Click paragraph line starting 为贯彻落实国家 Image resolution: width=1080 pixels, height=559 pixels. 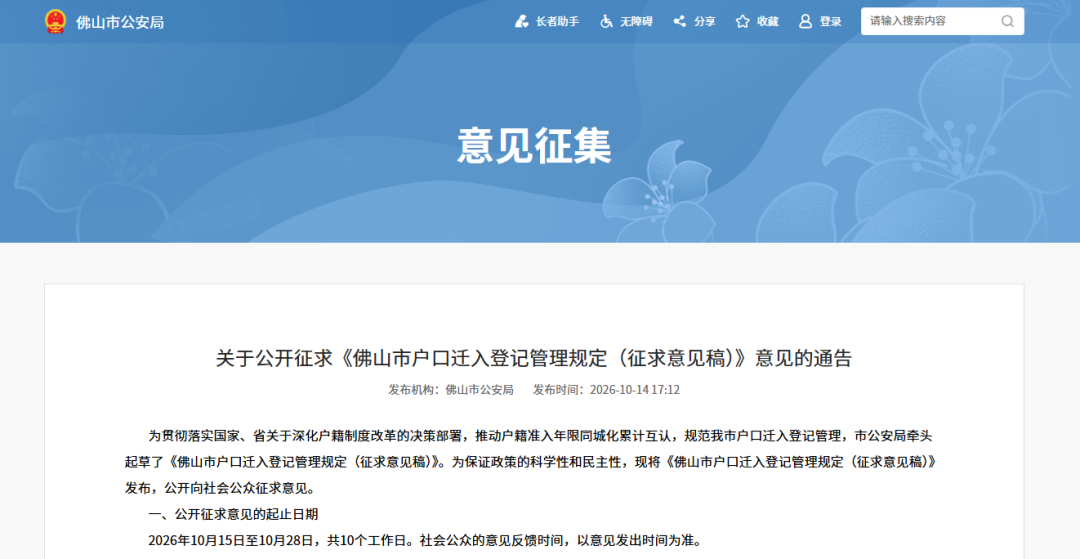(x=541, y=436)
